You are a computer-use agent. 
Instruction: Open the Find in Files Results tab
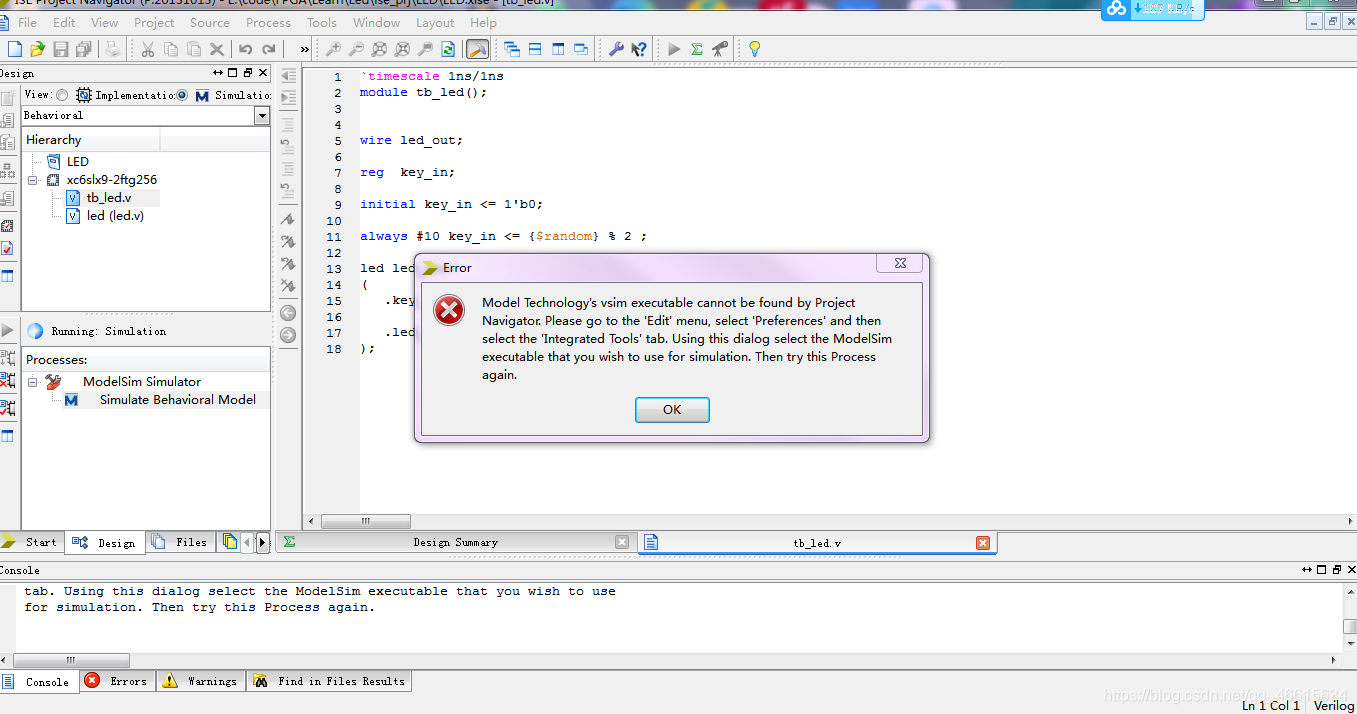click(x=329, y=681)
